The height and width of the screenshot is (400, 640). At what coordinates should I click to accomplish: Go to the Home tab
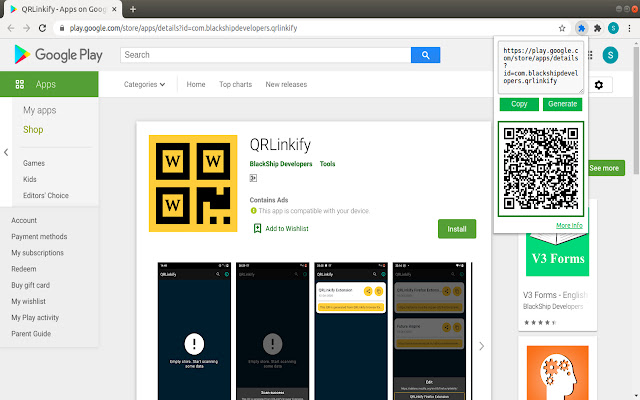click(x=196, y=84)
